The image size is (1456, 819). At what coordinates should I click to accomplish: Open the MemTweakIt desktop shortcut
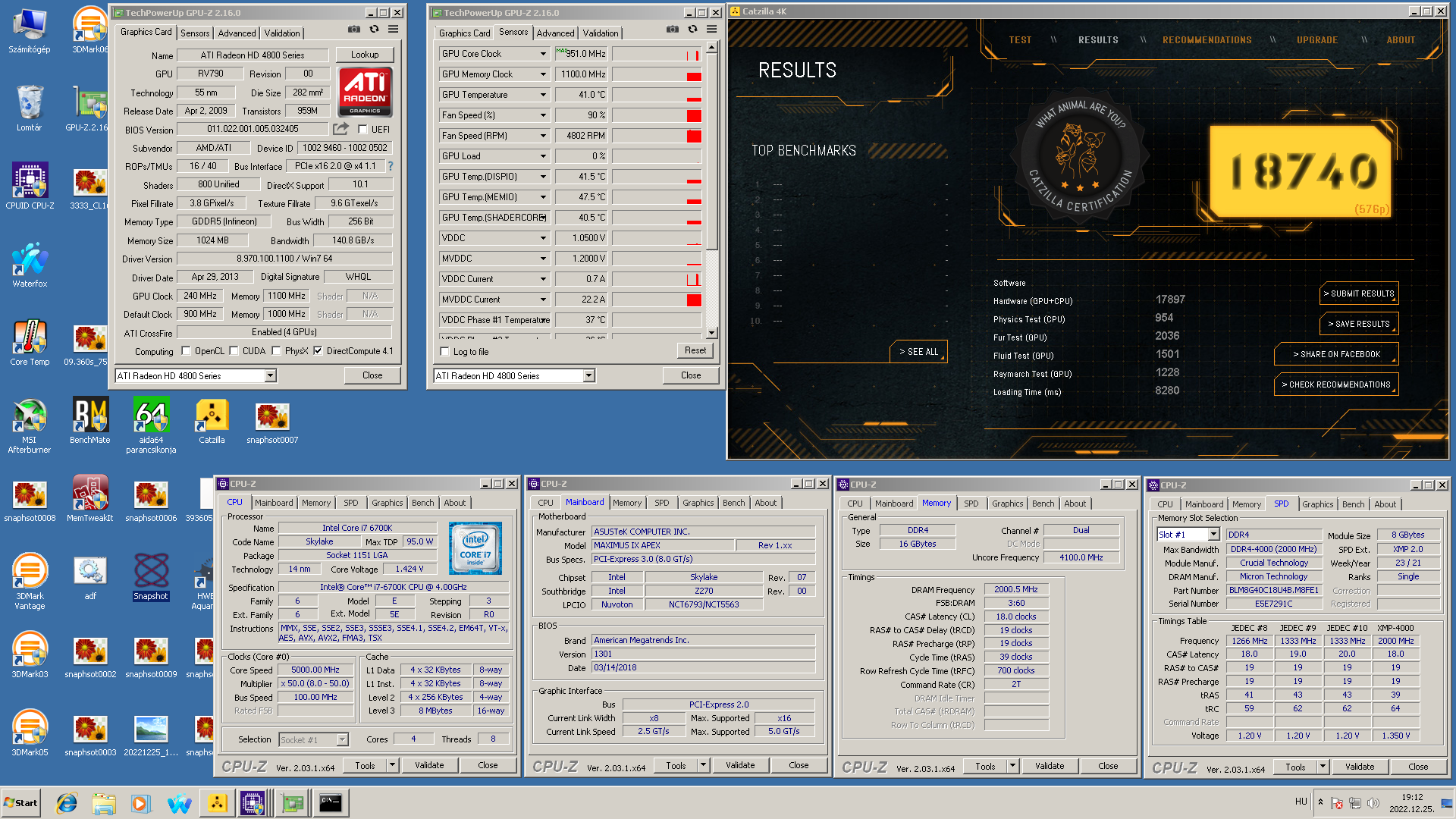(x=90, y=499)
